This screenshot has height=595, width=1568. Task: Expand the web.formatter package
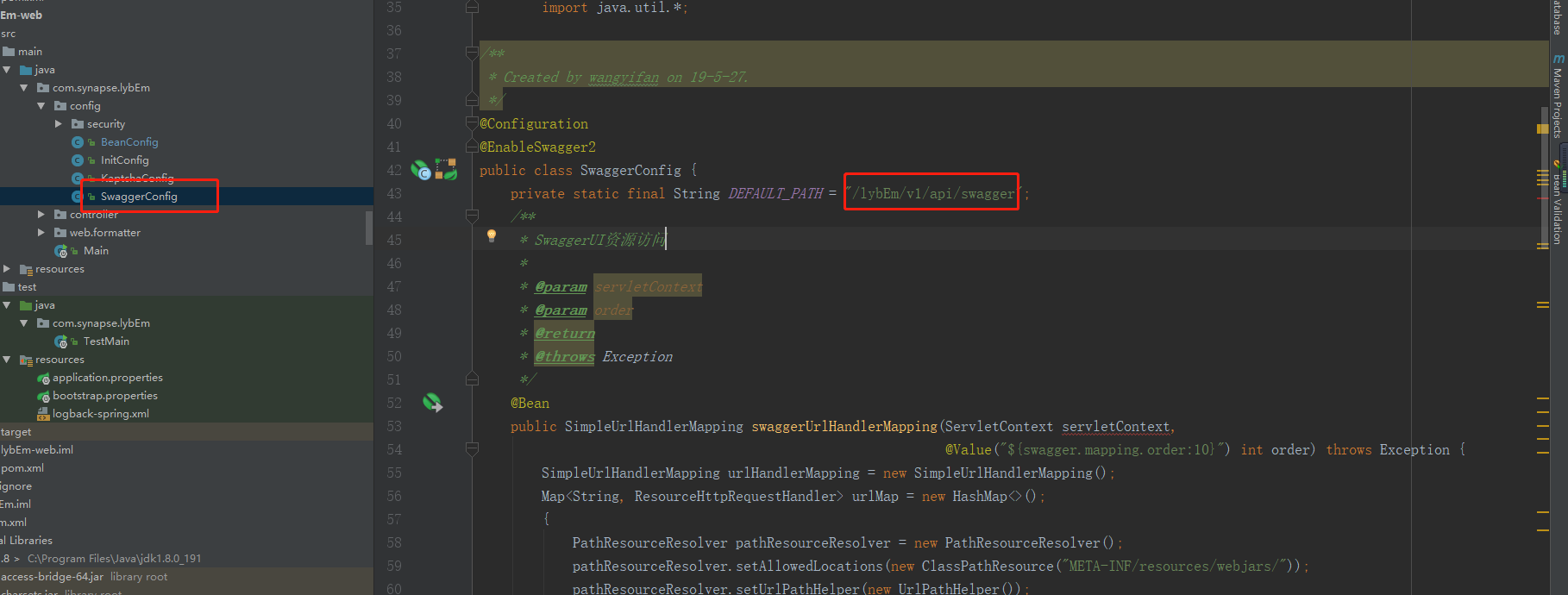41,233
